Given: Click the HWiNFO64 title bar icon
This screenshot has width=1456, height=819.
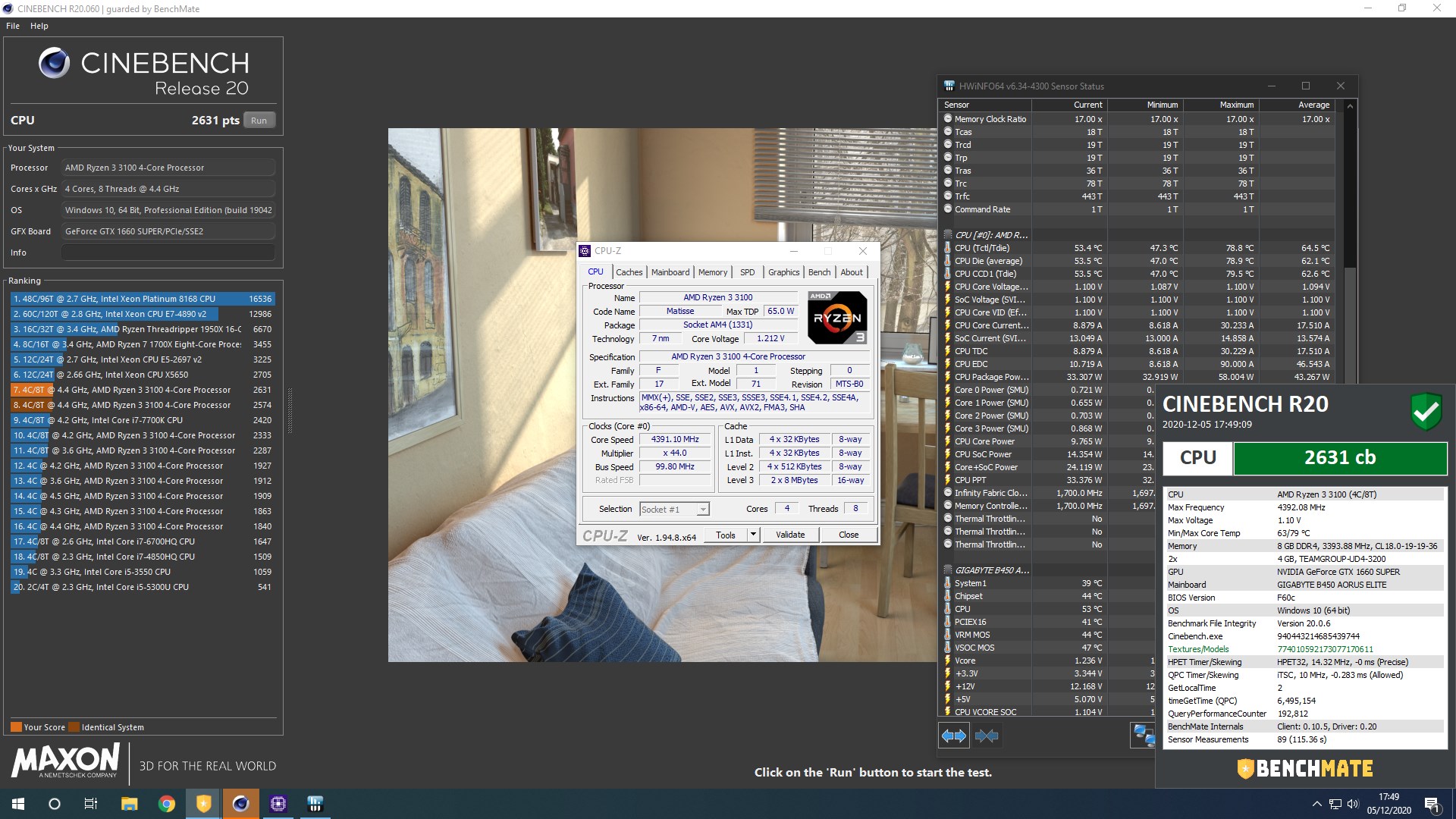Looking at the screenshot, I should (x=949, y=86).
